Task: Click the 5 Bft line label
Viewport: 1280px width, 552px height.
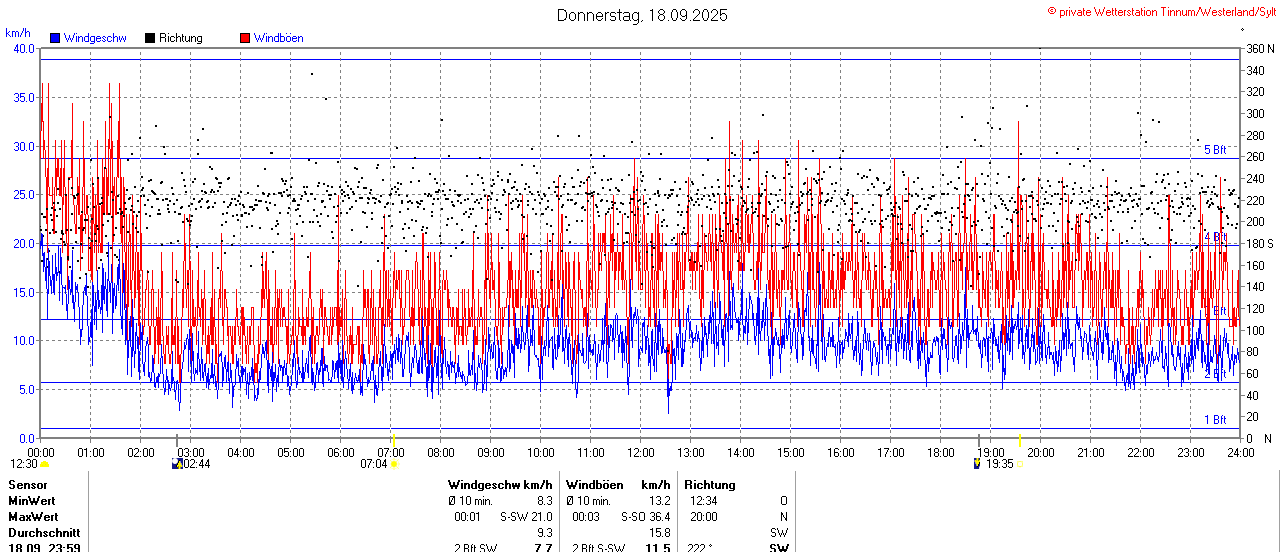Action: click(x=1215, y=150)
